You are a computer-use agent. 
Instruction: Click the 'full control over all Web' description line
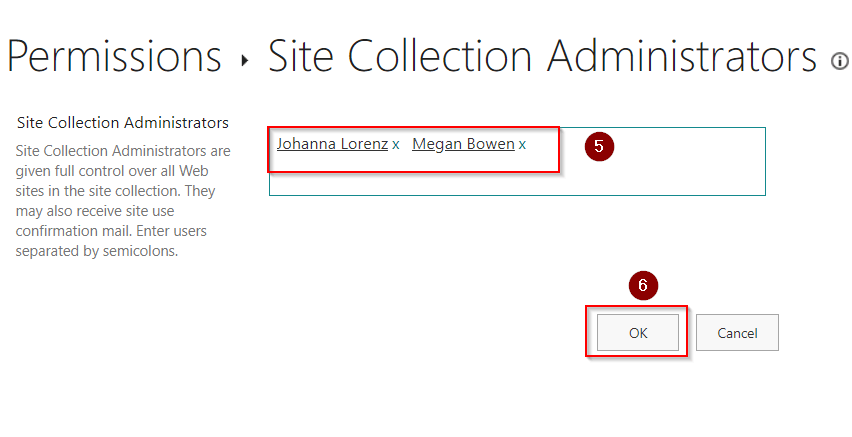(123, 171)
